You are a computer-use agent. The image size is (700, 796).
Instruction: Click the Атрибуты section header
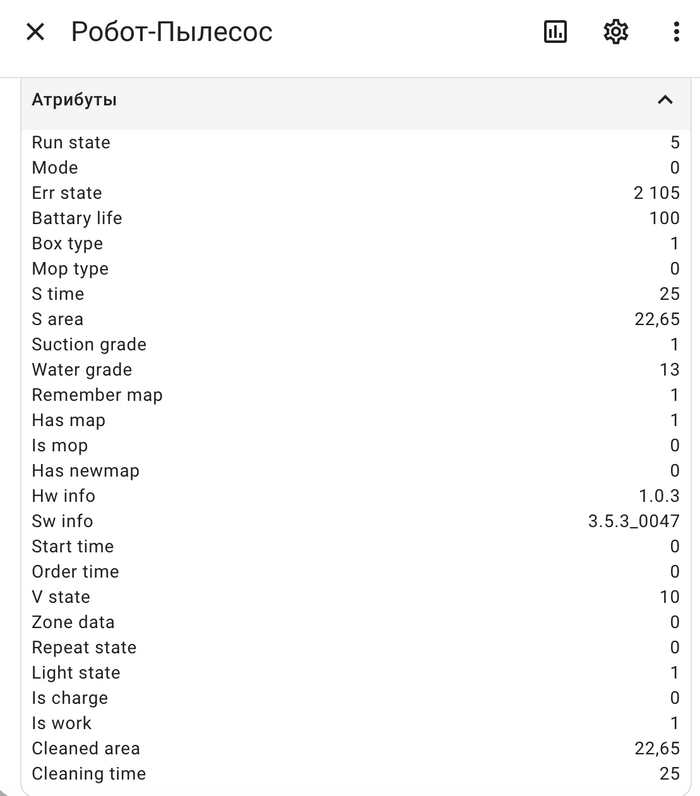tap(74, 100)
